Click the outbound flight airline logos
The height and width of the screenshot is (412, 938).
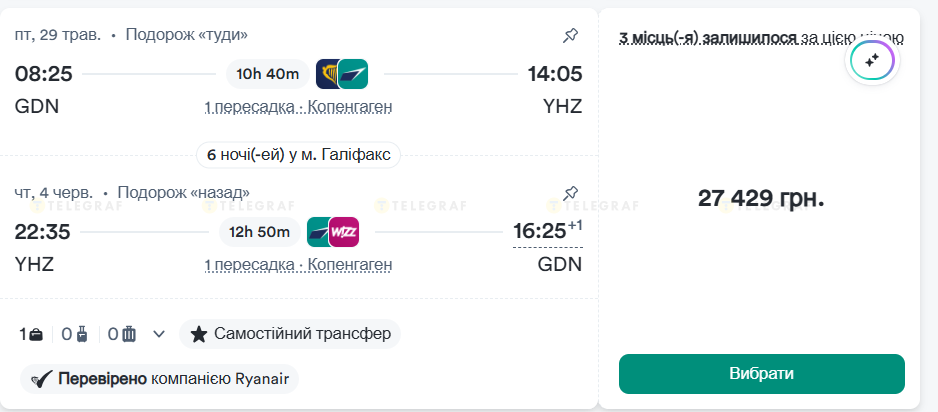pyautogui.click(x=342, y=74)
